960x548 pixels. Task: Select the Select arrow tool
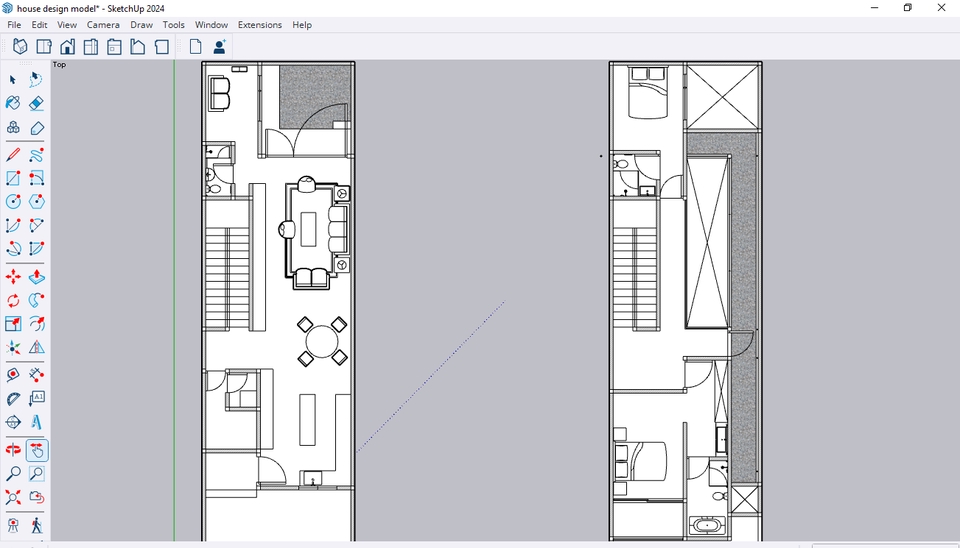13,80
